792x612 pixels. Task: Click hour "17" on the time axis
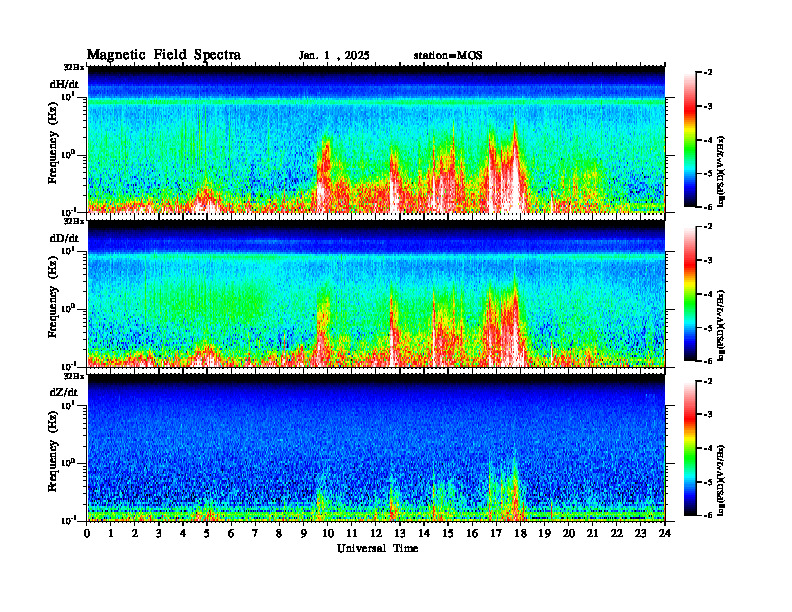(x=496, y=534)
